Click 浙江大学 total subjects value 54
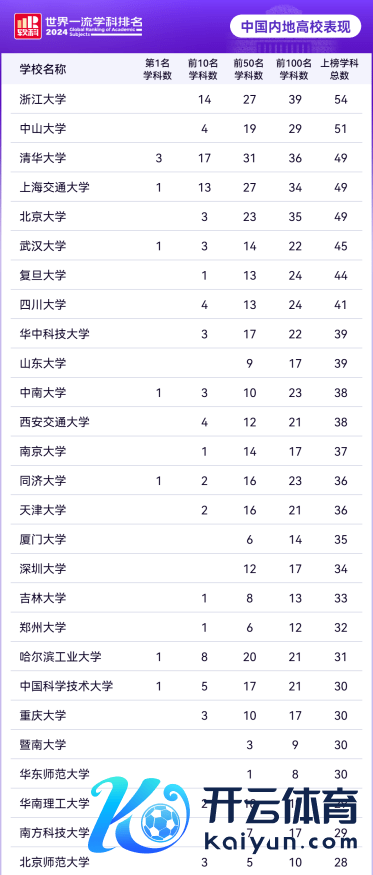373x875 pixels. (x=341, y=99)
